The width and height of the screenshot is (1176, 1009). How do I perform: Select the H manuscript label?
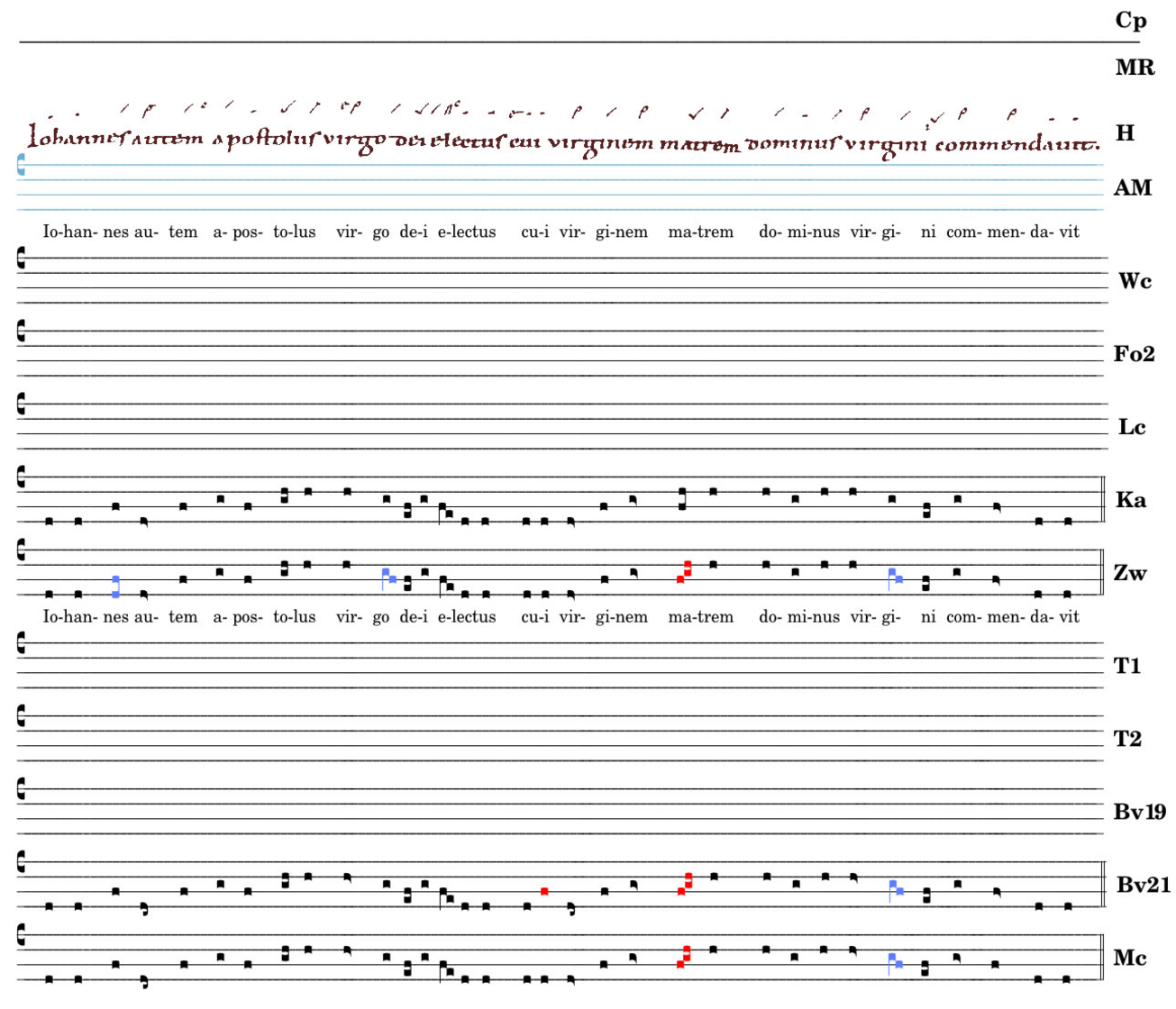point(1125,133)
